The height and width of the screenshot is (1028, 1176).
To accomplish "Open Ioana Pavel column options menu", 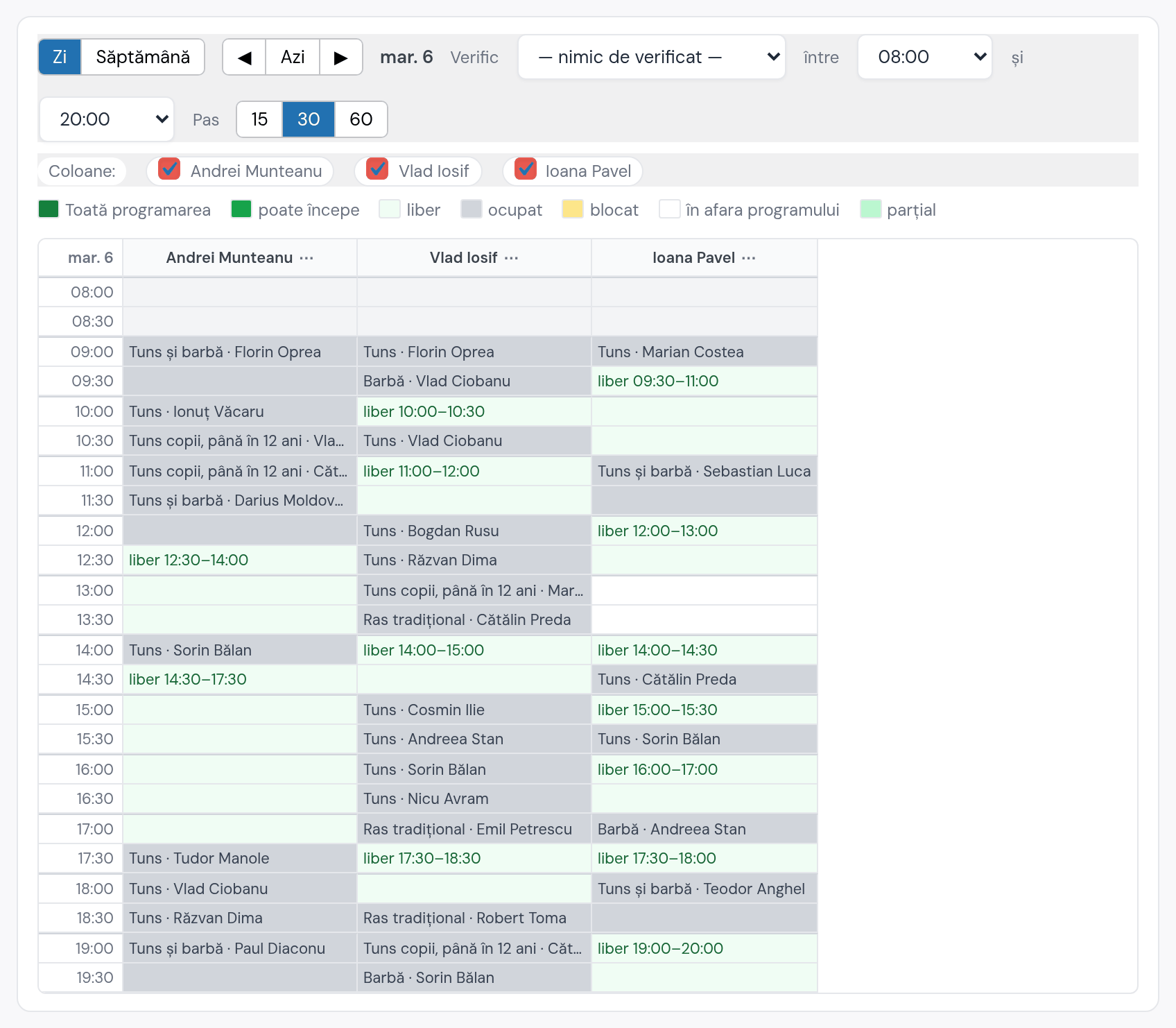I will click(x=749, y=258).
